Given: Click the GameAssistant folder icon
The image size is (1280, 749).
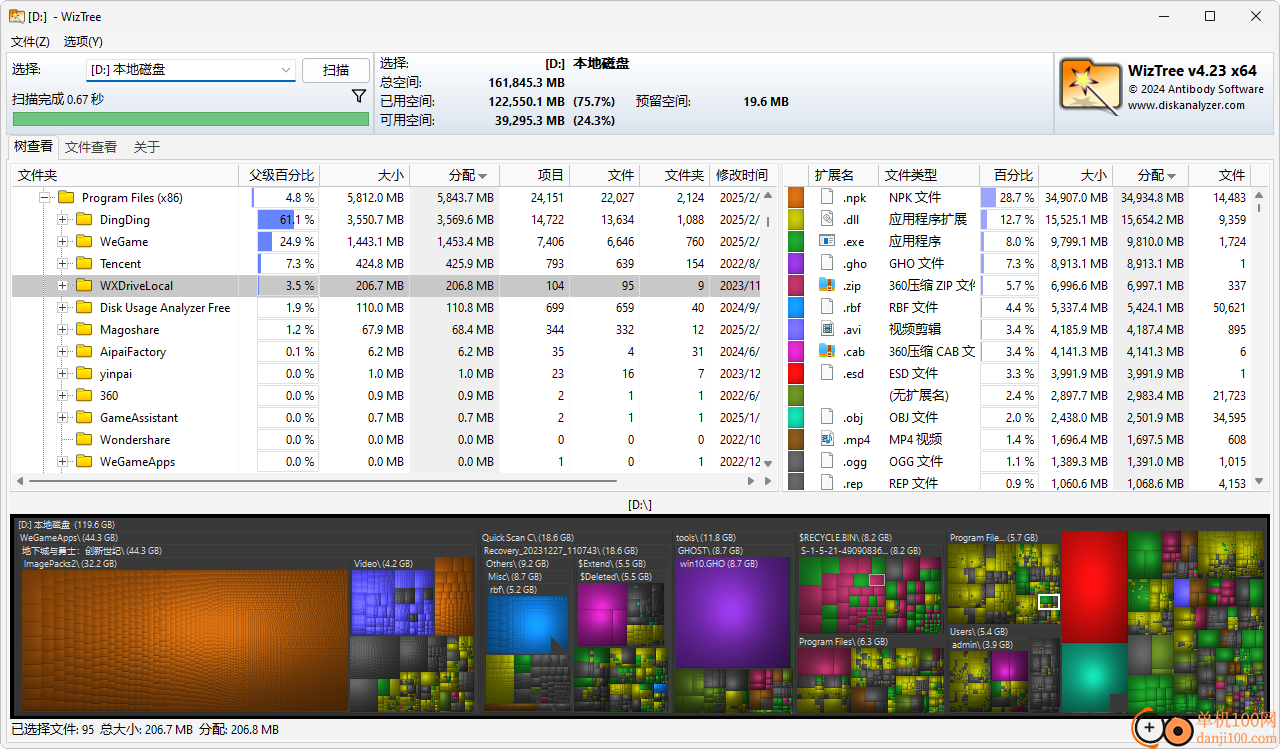Looking at the screenshot, I should [84, 418].
